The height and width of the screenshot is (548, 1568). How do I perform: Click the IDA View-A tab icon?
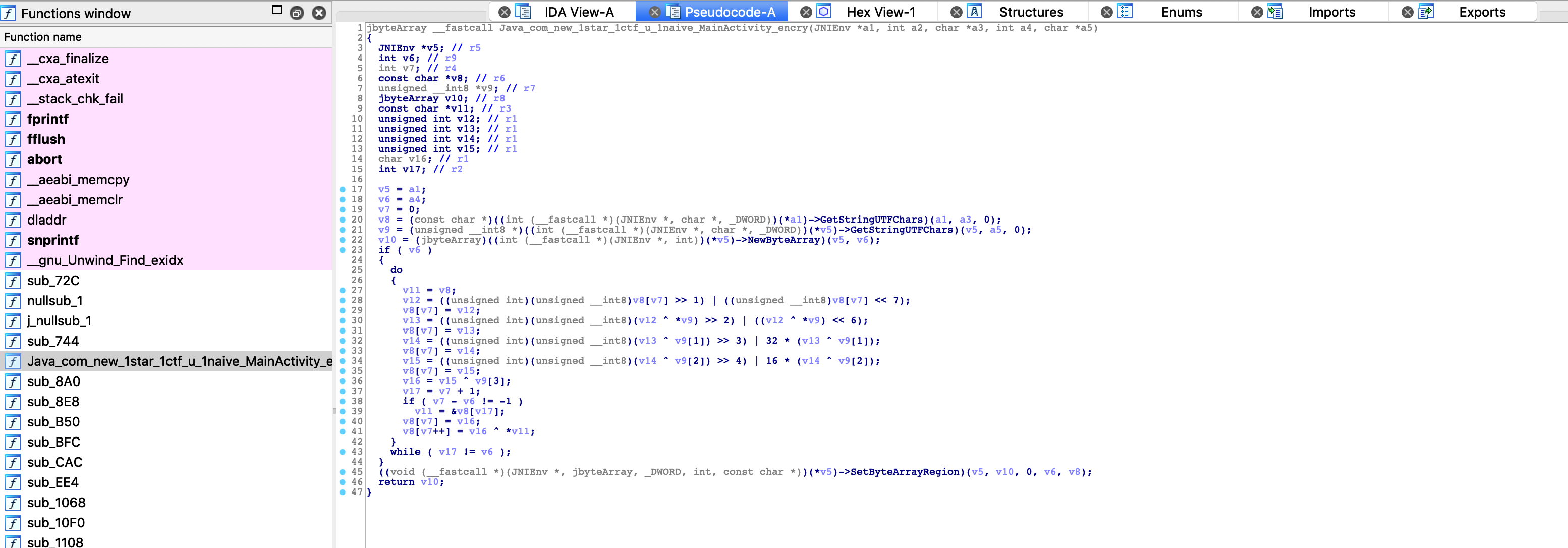point(523,12)
